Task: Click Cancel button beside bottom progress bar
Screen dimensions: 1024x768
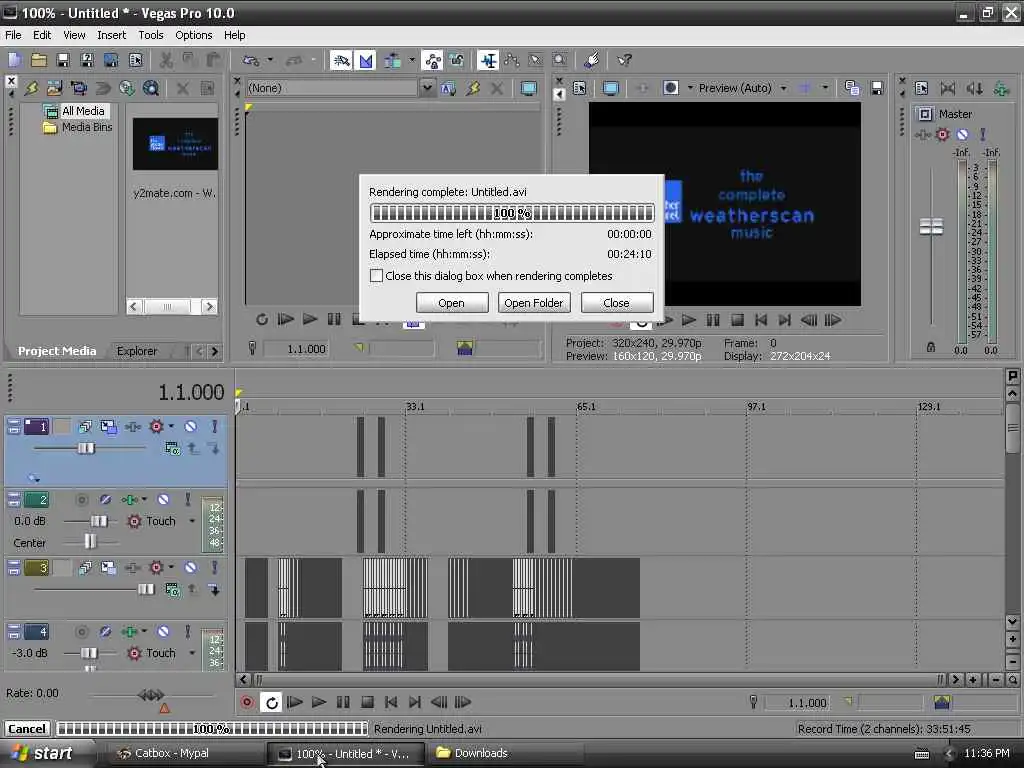Action: 27,729
